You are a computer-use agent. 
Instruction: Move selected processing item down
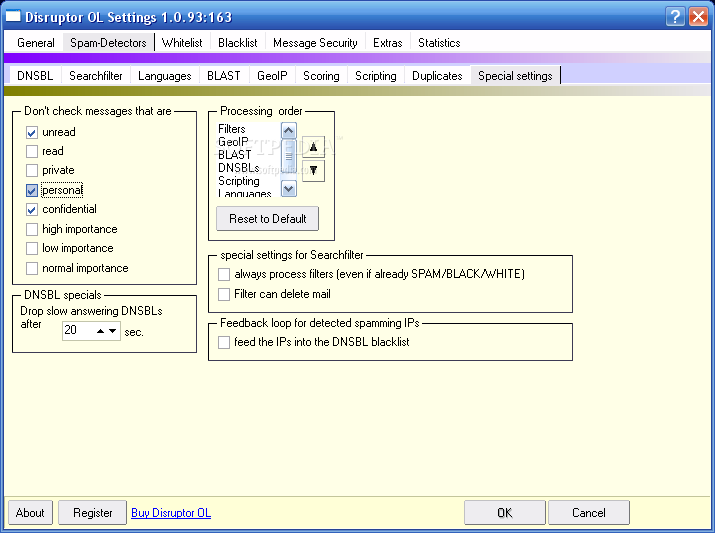point(313,171)
